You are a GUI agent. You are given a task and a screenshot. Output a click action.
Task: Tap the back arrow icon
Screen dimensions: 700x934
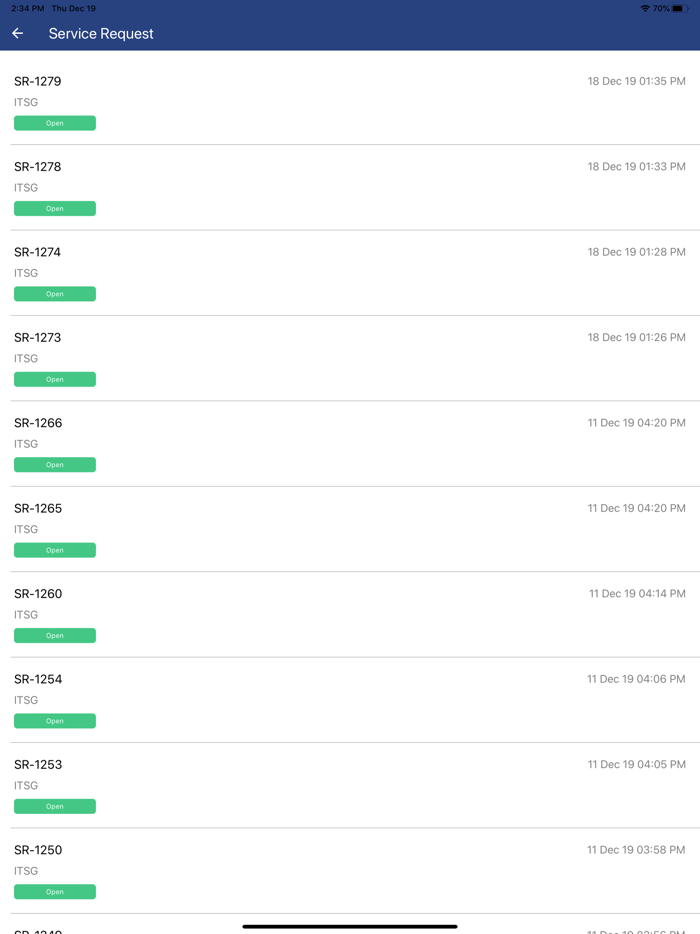18,33
